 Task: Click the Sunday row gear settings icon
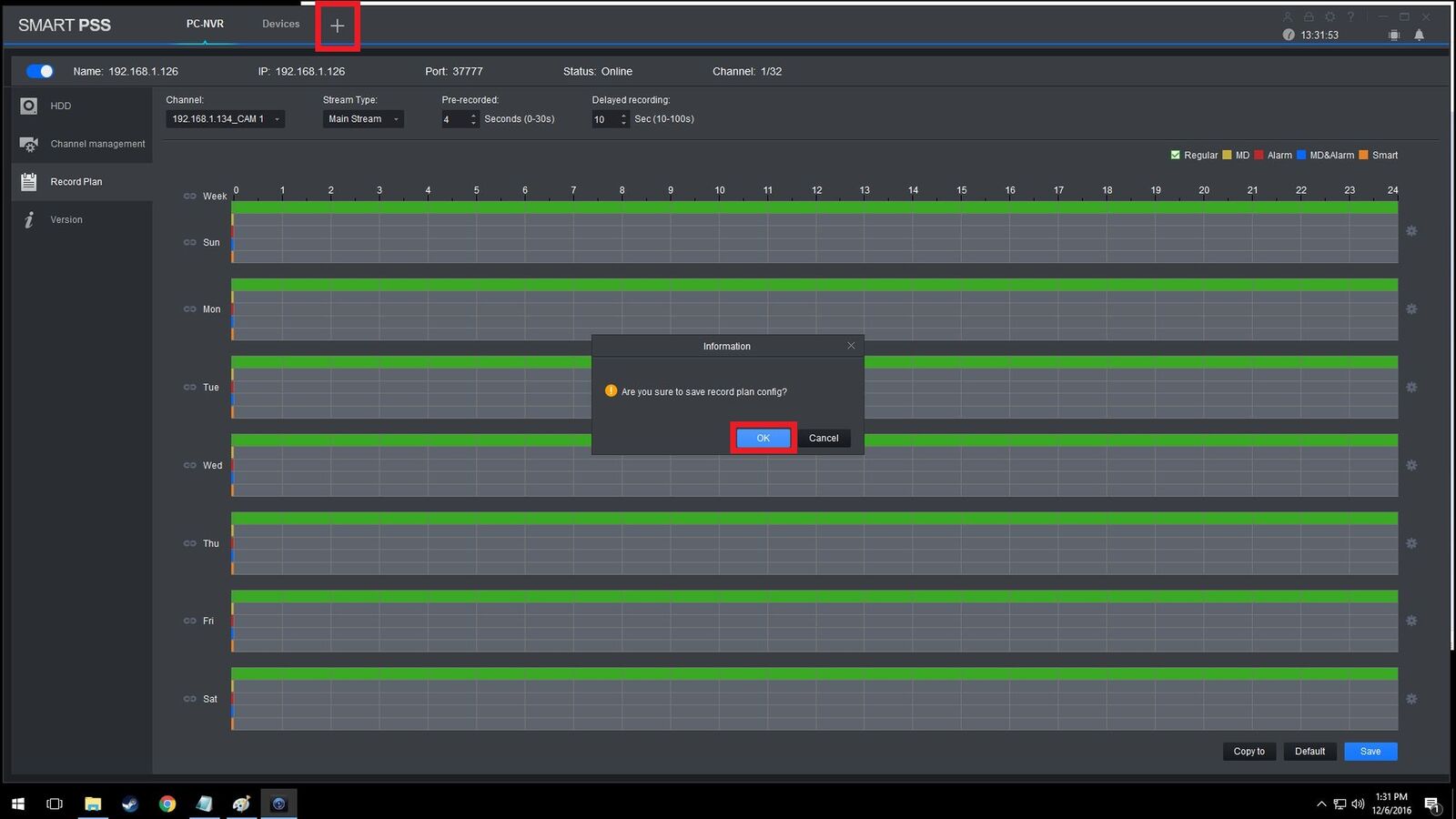click(x=1411, y=231)
